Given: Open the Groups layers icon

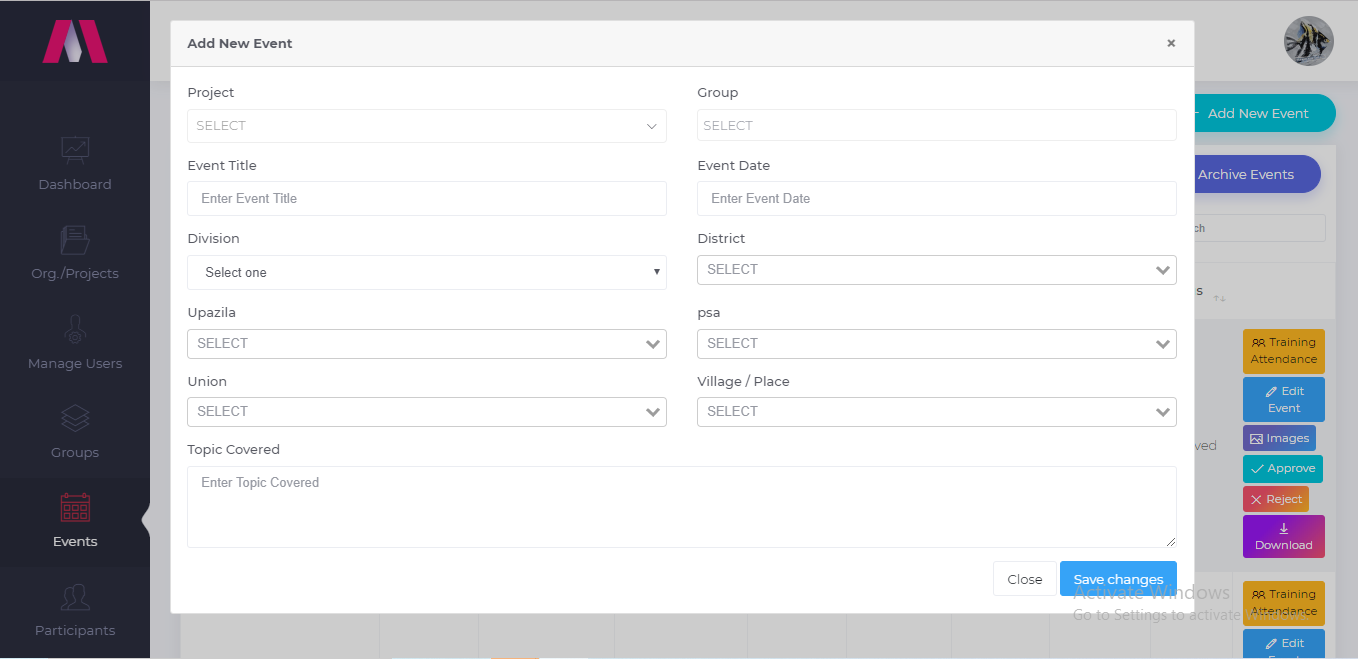Looking at the screenshot, I should (75, 418).
